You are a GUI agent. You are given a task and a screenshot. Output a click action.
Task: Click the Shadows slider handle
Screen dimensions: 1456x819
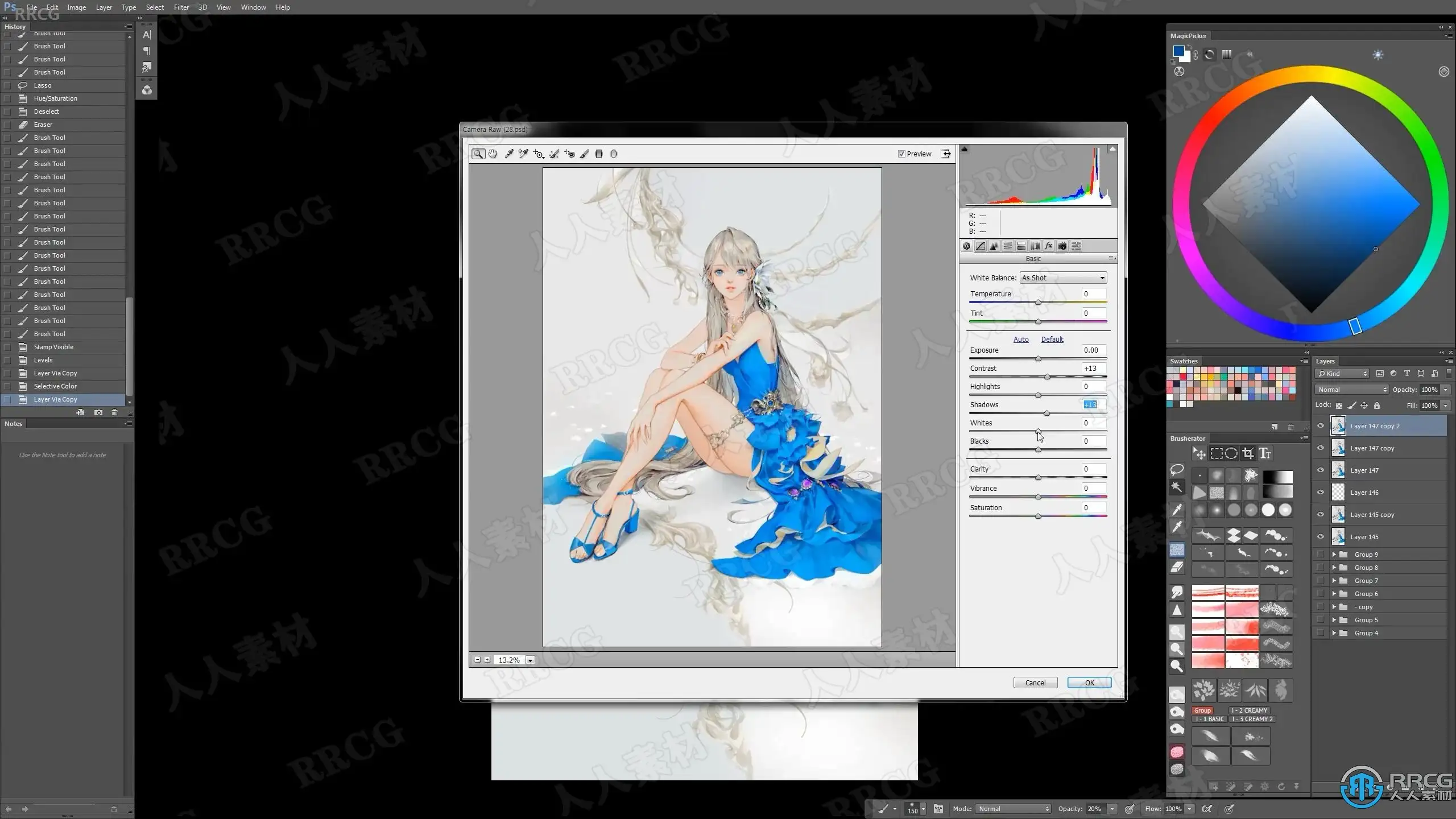[x=1047, y=413]
